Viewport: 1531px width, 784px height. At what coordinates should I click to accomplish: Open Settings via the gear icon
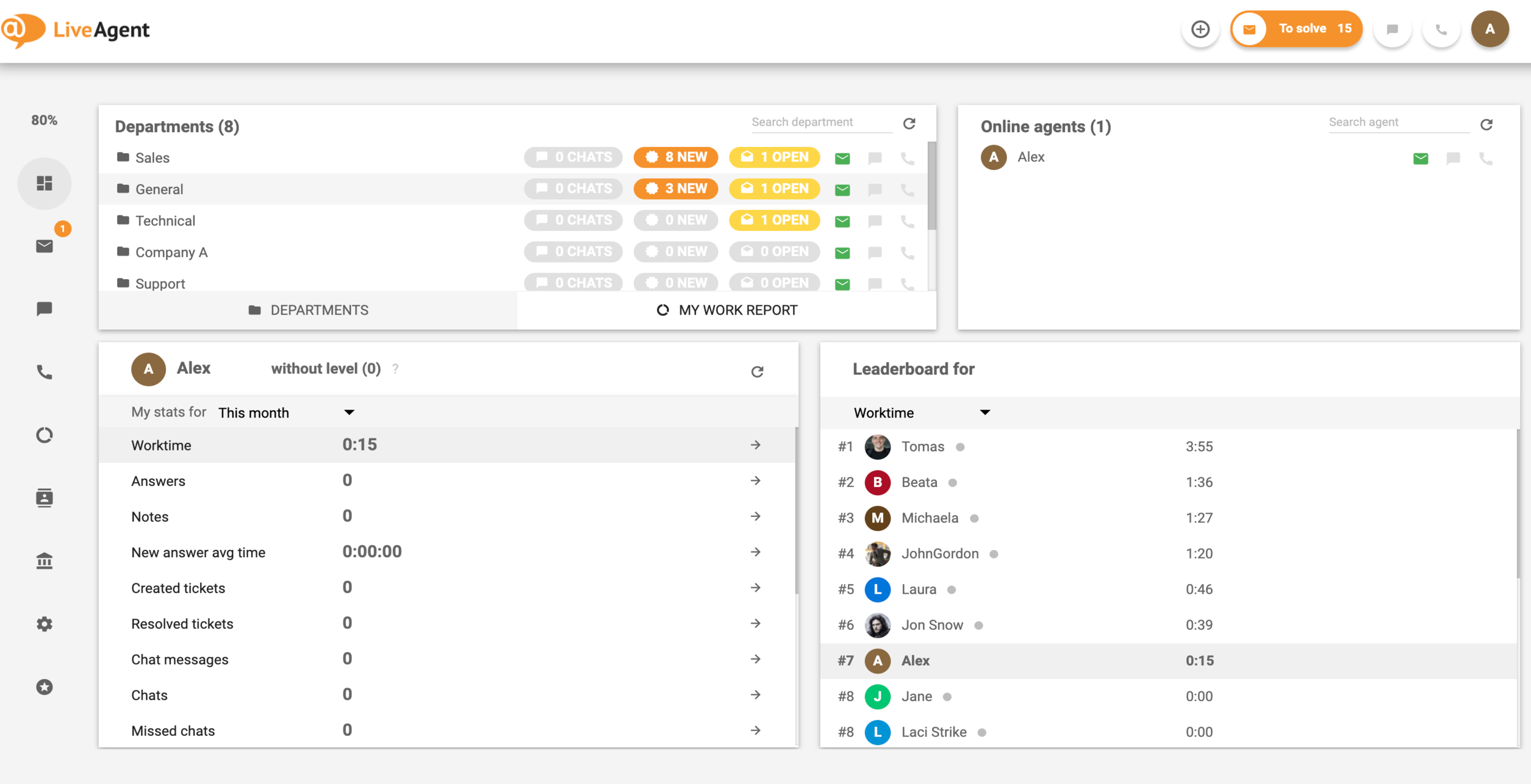click(x=45, y=624)
